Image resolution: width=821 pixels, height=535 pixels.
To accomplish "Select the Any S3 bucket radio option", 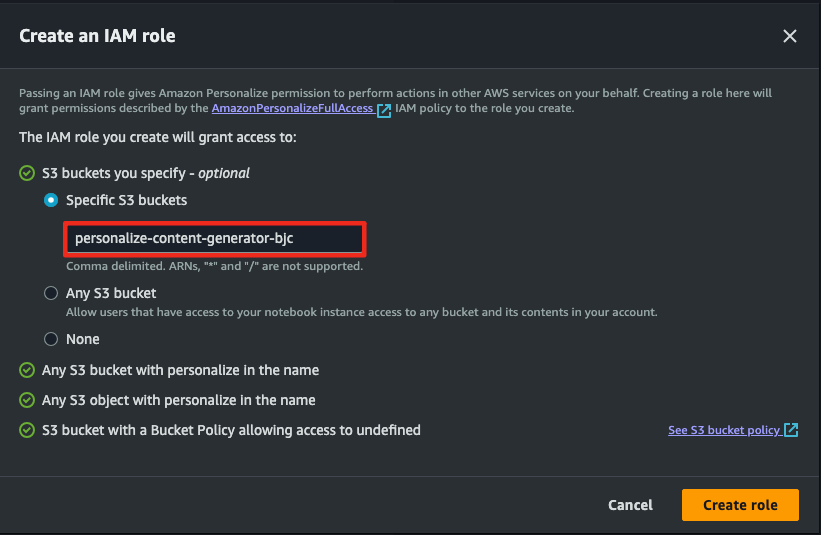I will pos(51,293).
